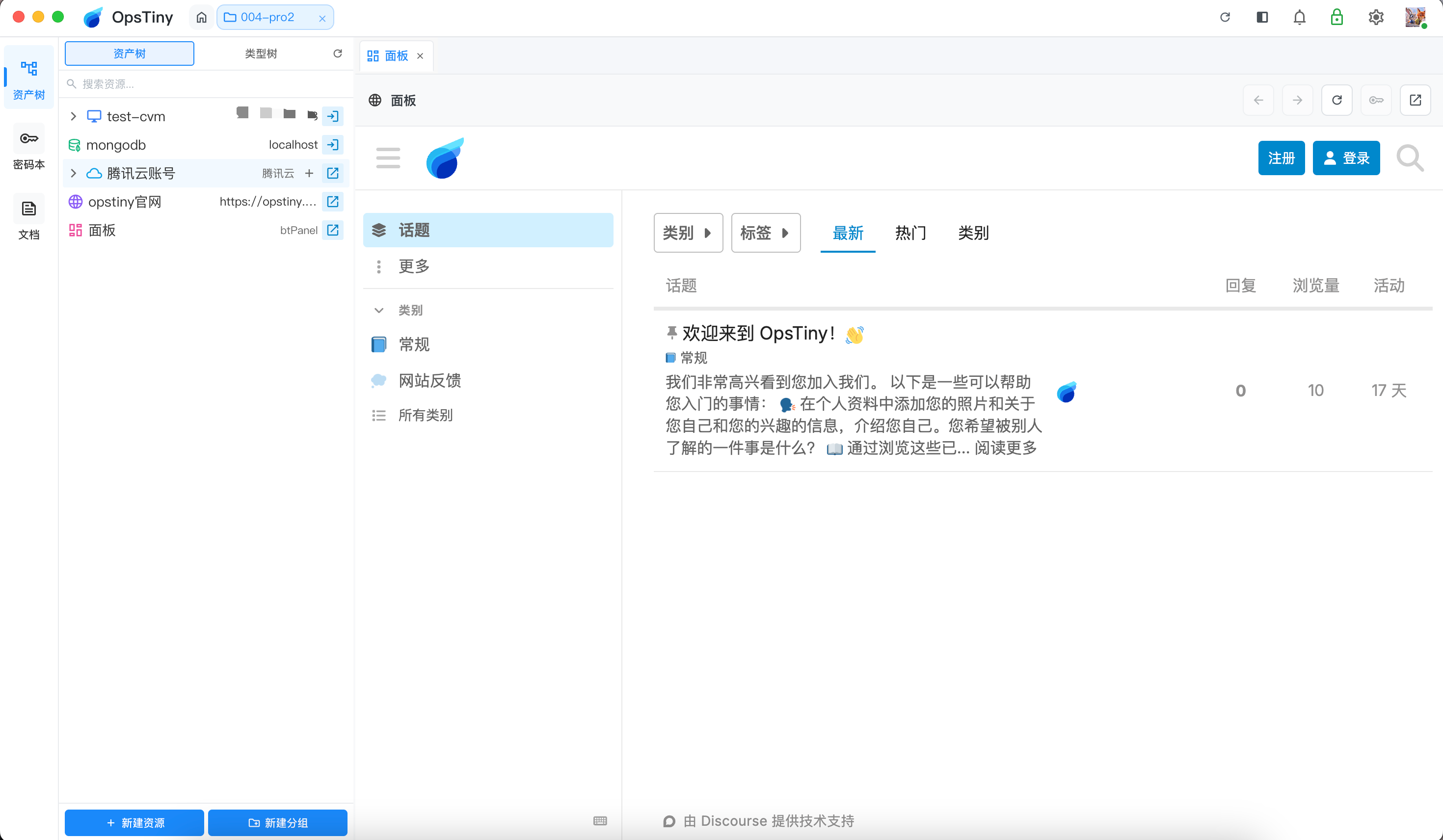The width and height of the screenshot is (1443, 840).
Task: Open the 常规 category in the sidebar
Action: [488, 345]
